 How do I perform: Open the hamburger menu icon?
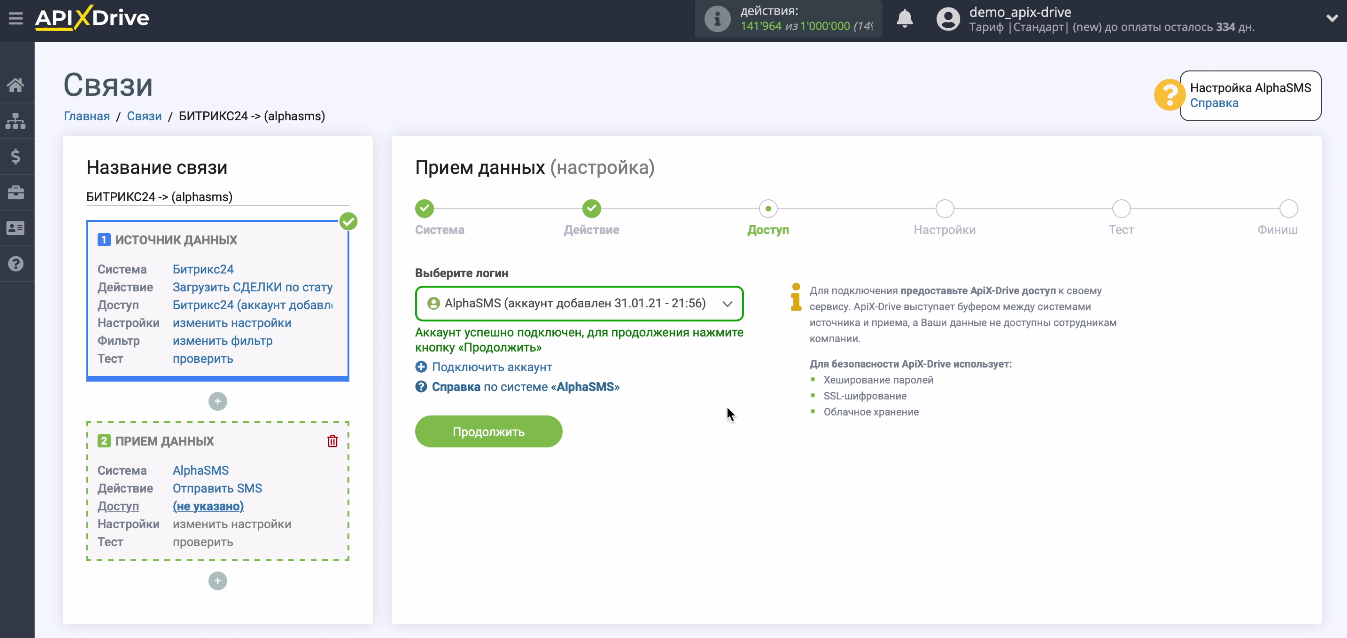(x=15, y=18)
